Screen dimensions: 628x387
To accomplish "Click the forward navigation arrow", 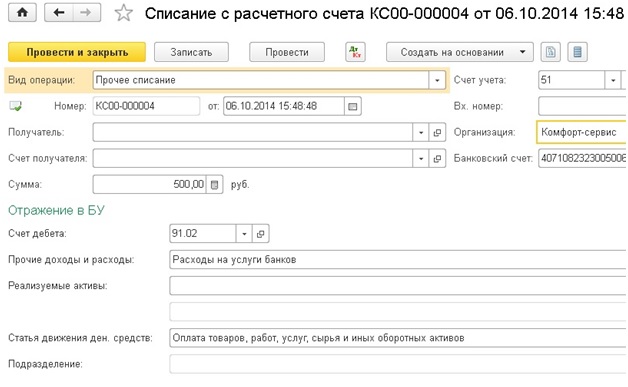I will [x=86, y=13].
